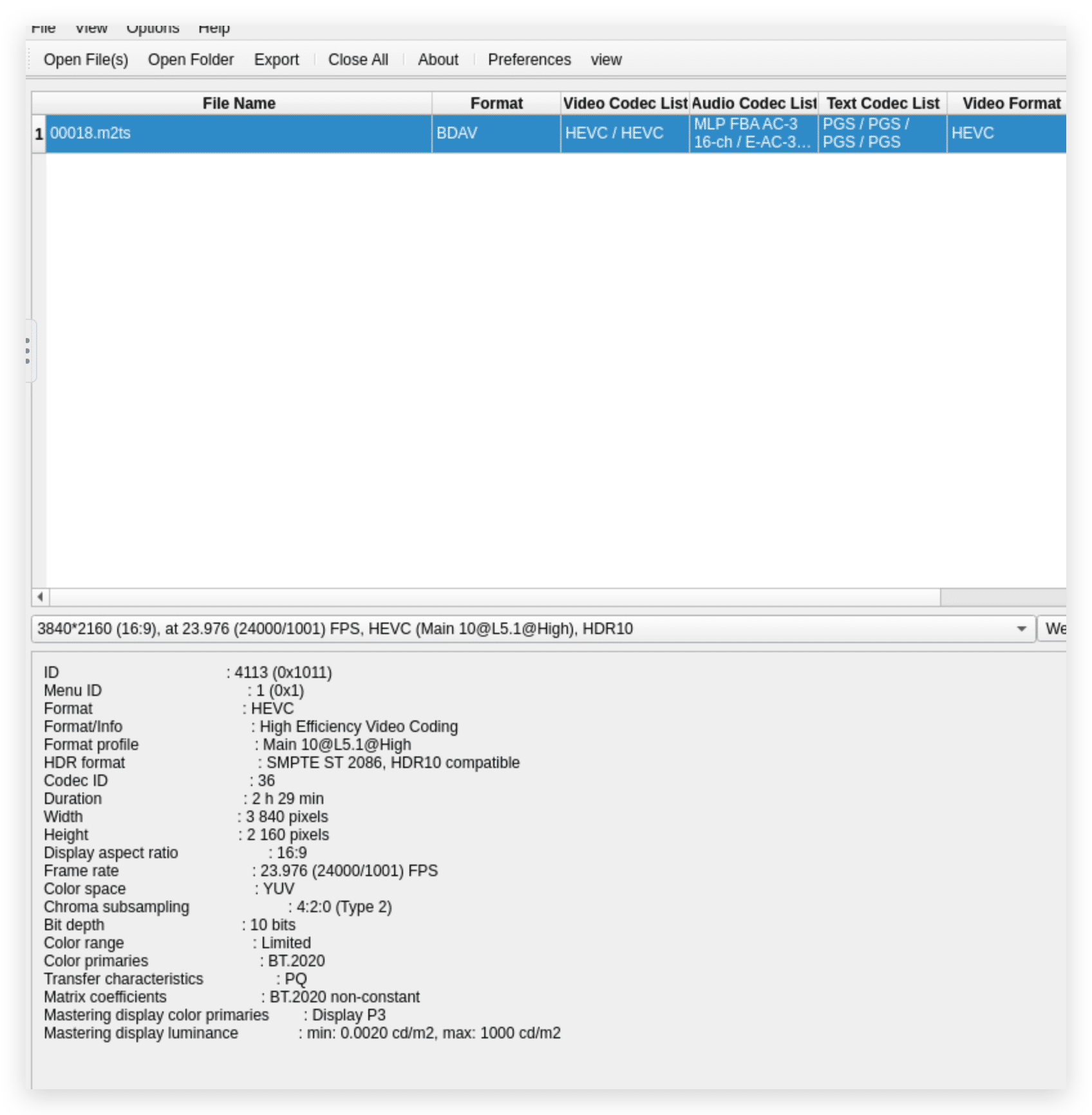Open the Help menu
The width and height of the screenshot is (1092, 1115).
pos(214,29)
